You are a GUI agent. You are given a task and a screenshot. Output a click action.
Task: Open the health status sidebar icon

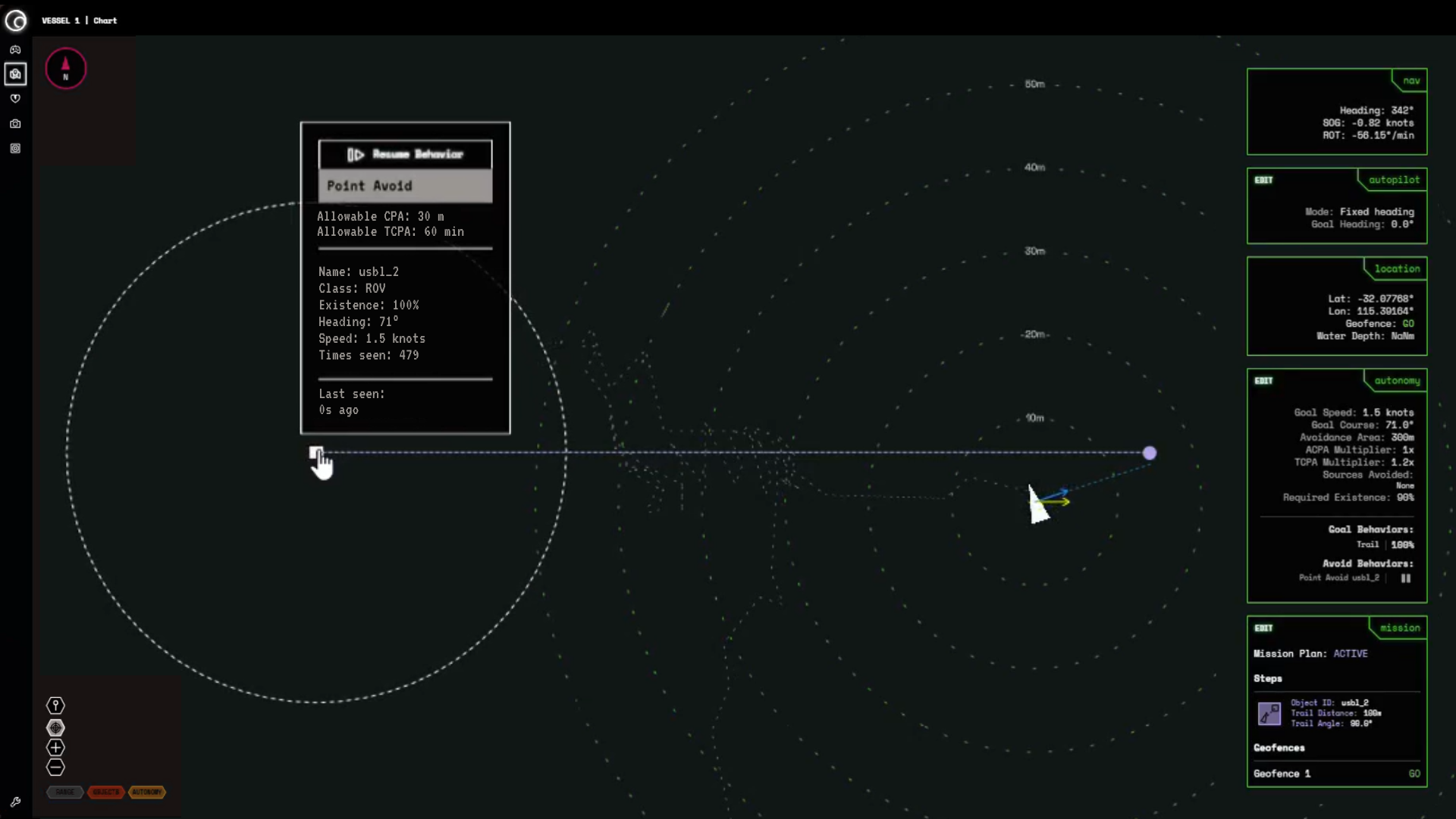[15, 99]
